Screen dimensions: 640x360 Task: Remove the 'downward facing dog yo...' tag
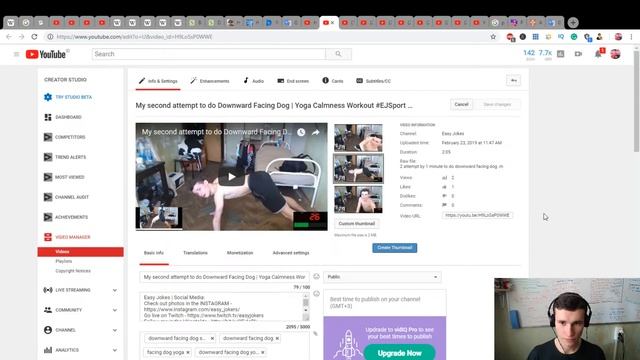(x=263, y=352)
